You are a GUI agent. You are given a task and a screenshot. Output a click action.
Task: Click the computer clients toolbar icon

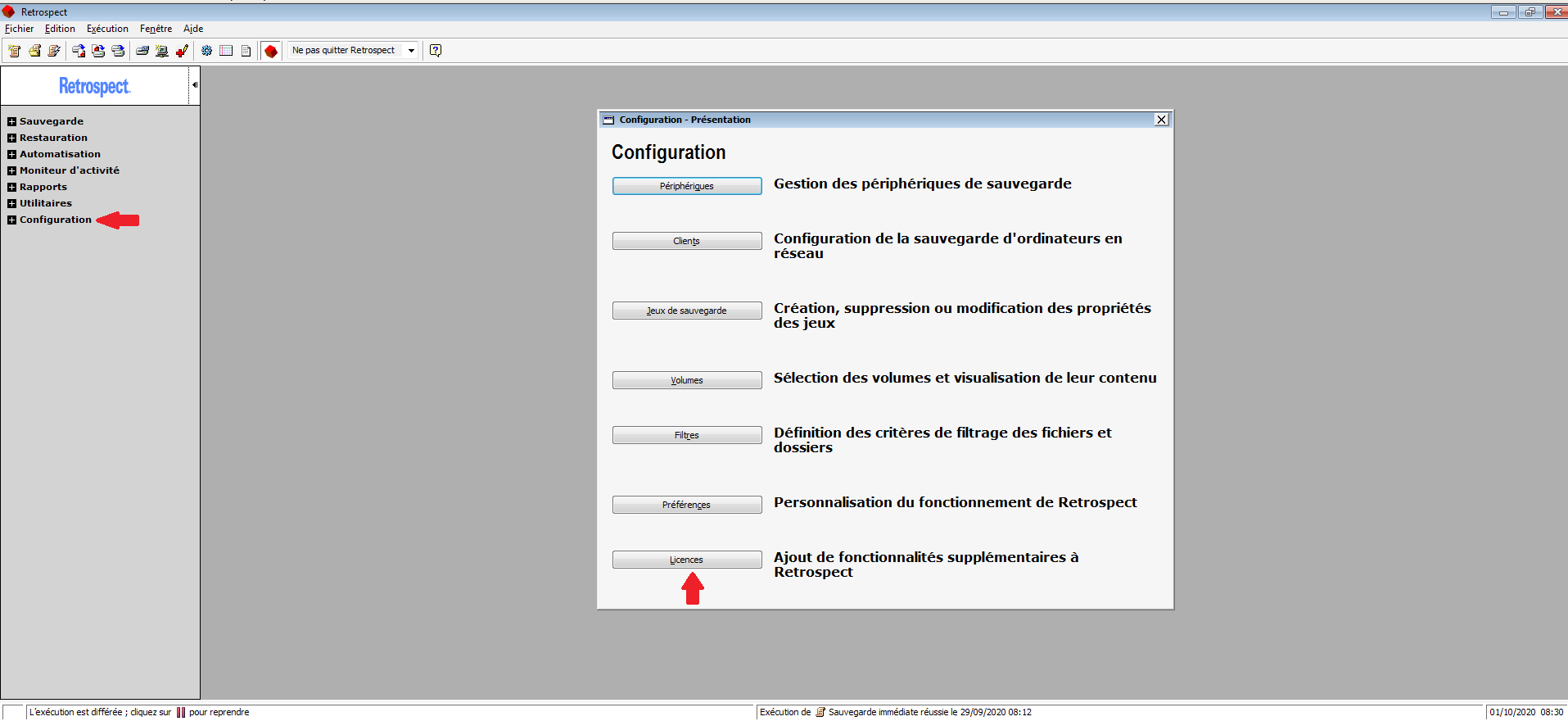click(162, 51)
